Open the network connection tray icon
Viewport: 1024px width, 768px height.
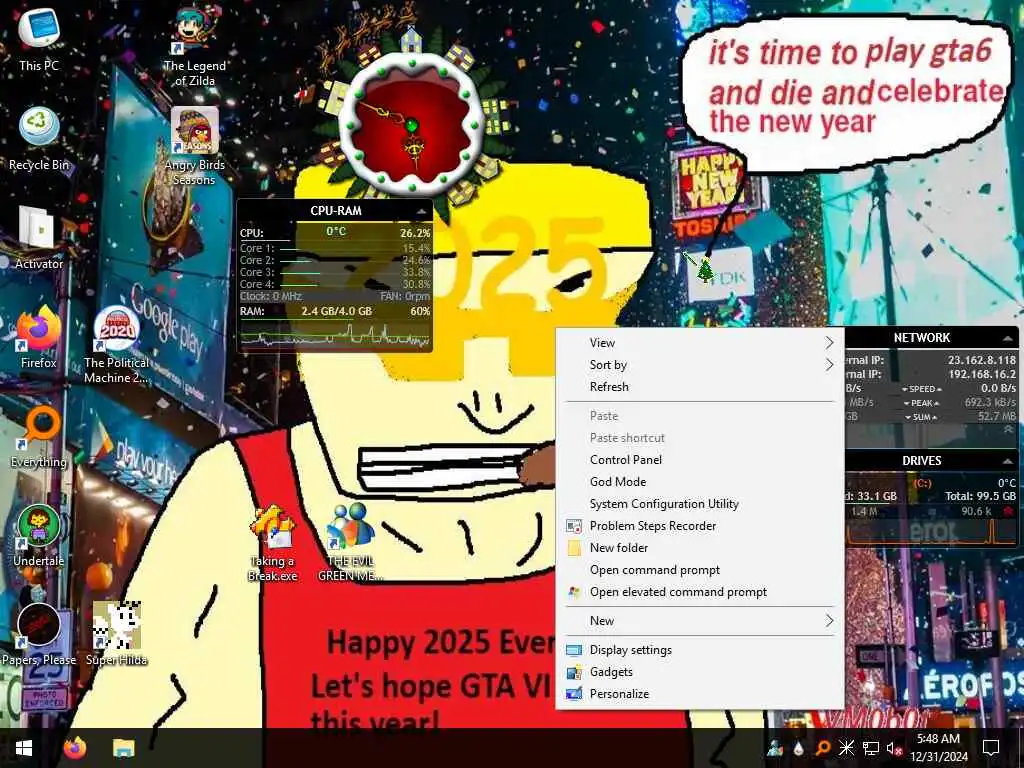click(871, 748)
